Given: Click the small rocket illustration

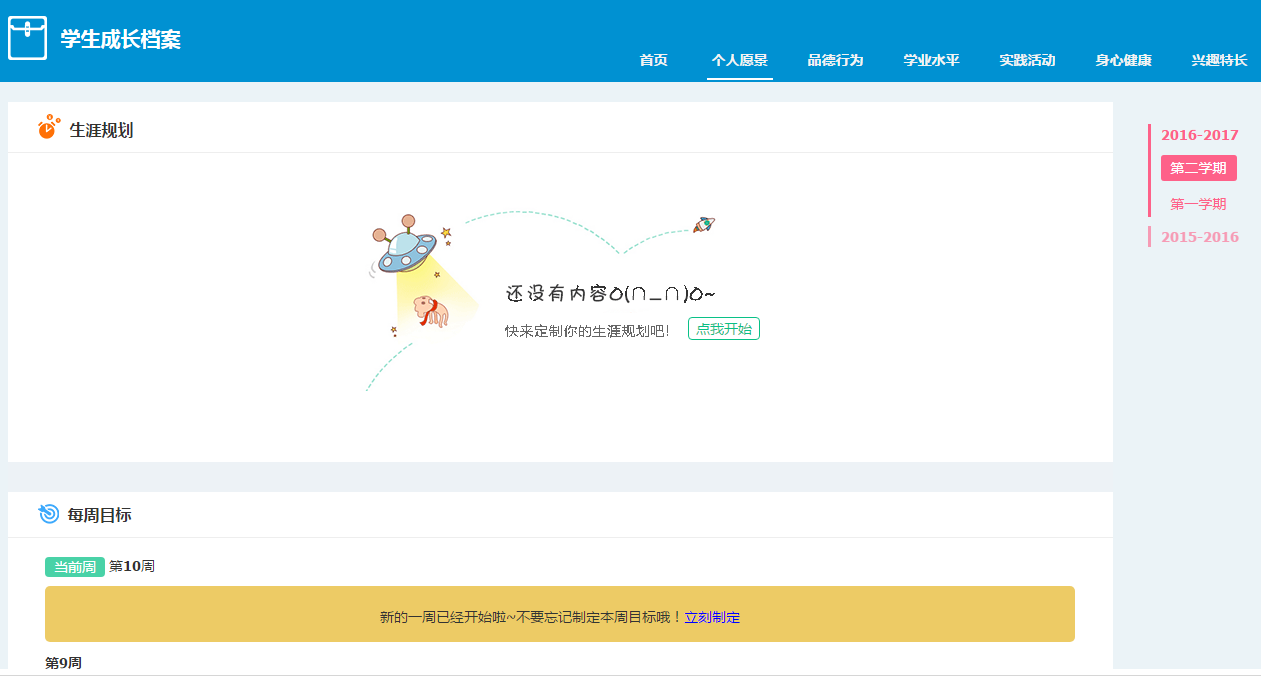Looking at the screenshot, I should (704, 225).
